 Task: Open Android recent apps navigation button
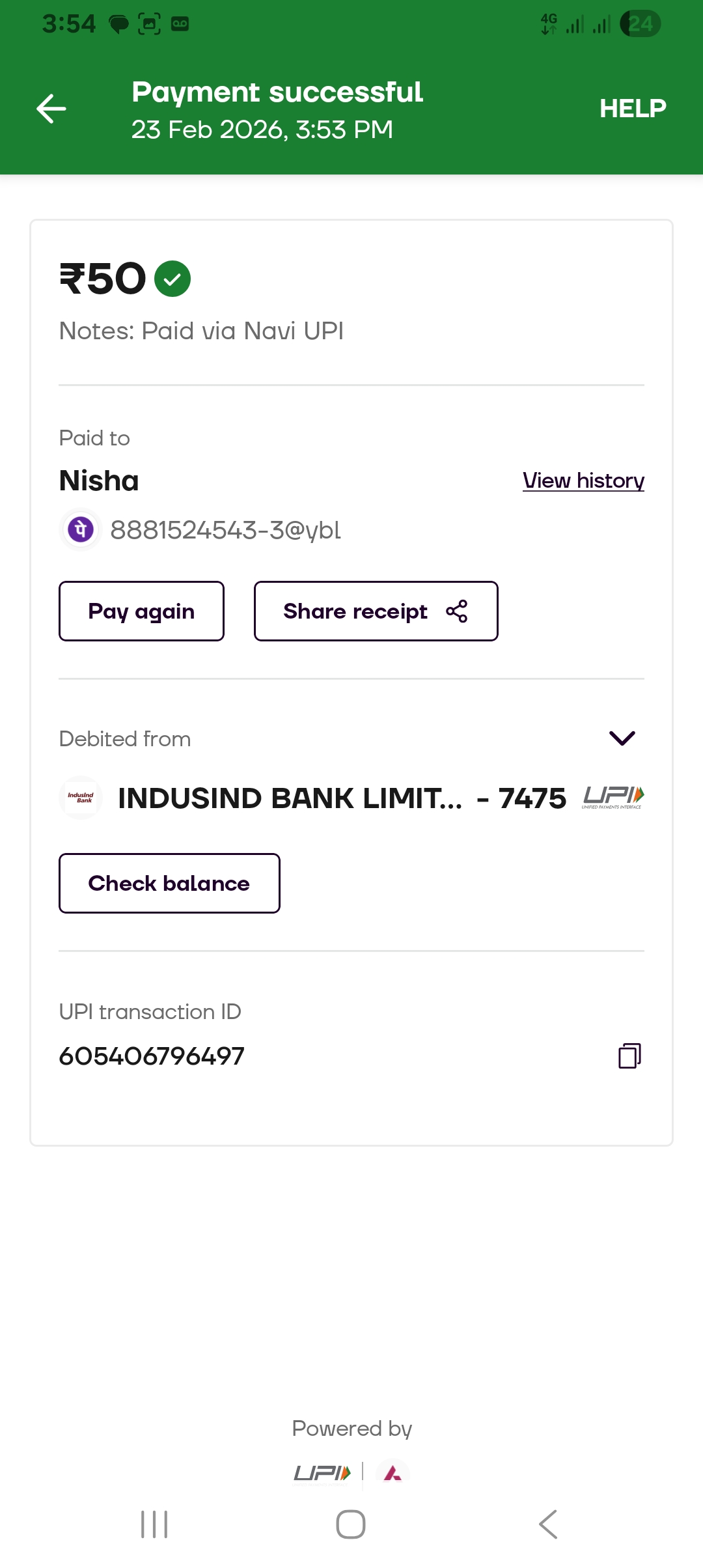(154, 1524)
